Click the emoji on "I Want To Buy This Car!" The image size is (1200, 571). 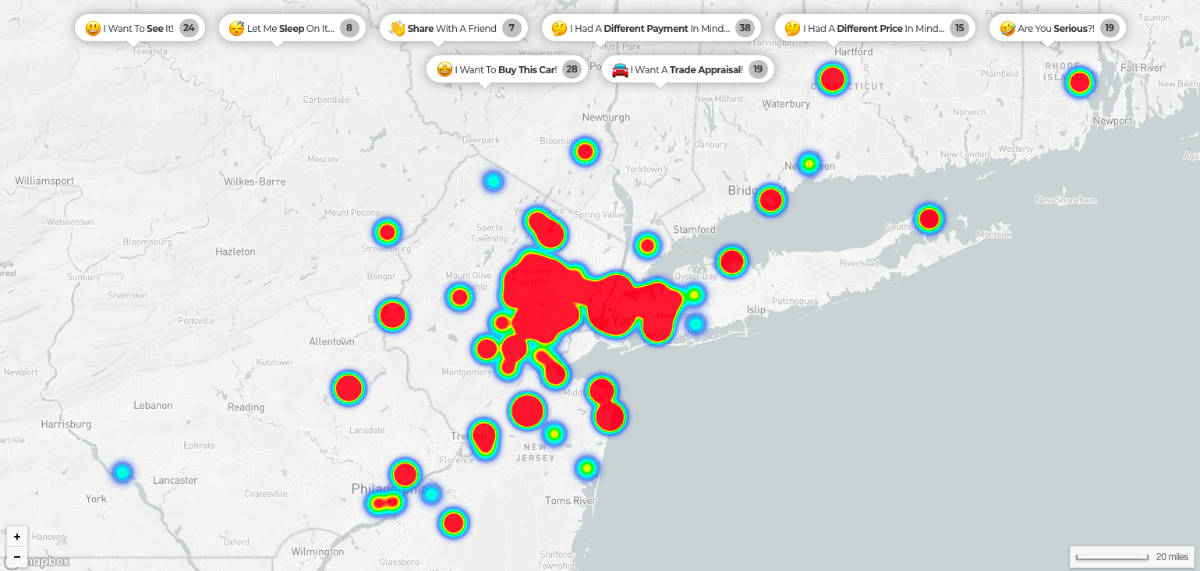(x=443, y=69)
